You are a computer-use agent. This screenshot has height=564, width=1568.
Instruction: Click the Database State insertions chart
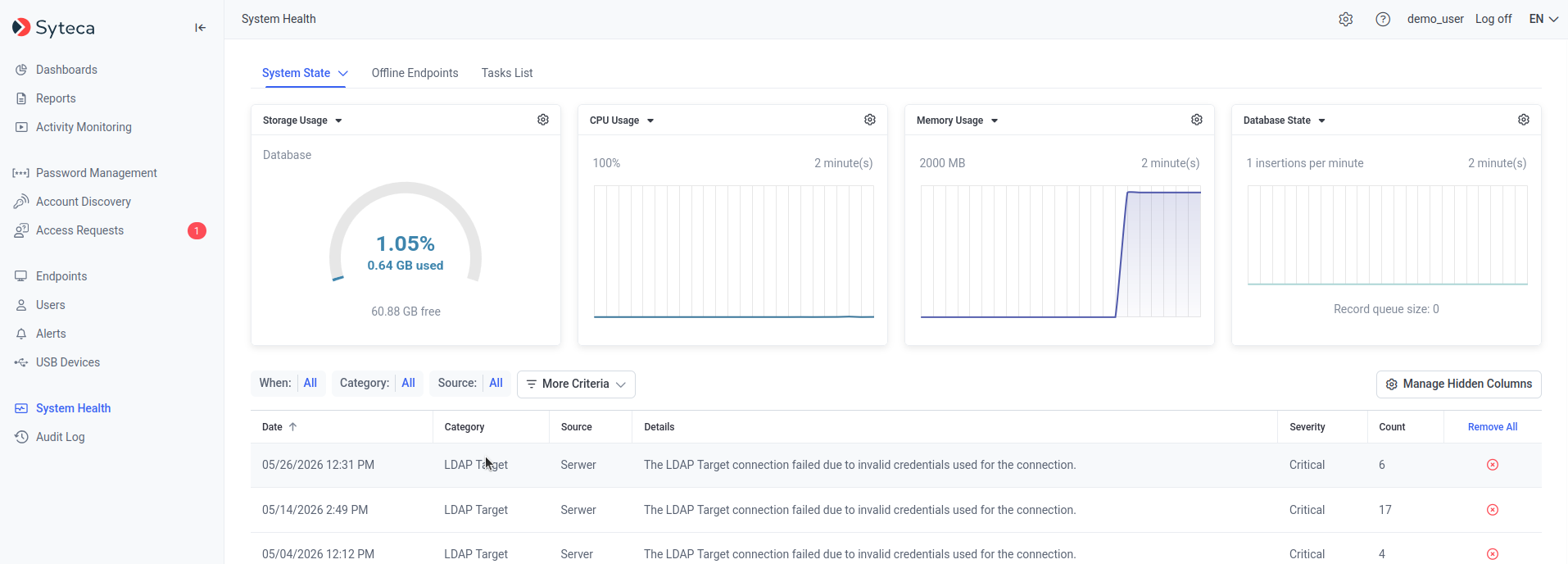(1387, 235)
